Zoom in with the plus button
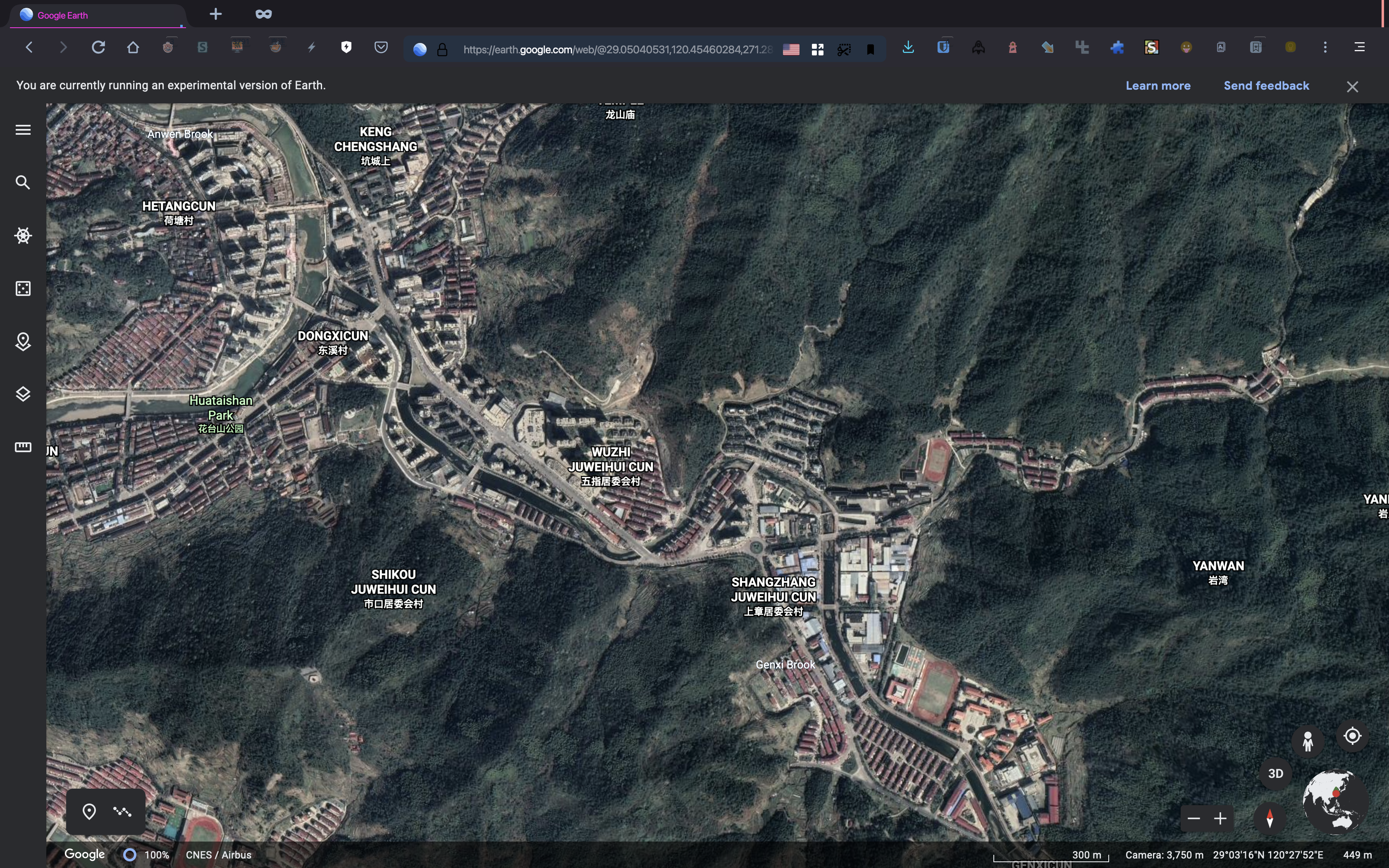Viewport: 1389px width, 868px height. point(1220,818)
